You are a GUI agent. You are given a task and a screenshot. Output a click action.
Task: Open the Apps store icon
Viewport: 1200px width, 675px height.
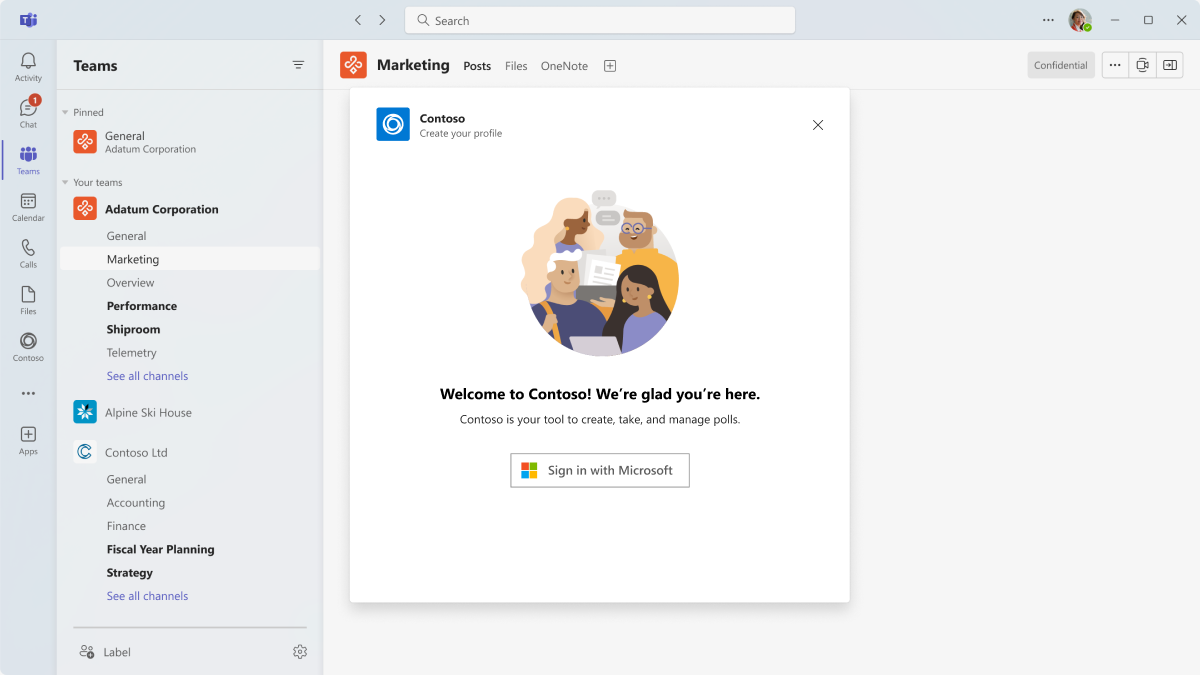click(28, 440)
